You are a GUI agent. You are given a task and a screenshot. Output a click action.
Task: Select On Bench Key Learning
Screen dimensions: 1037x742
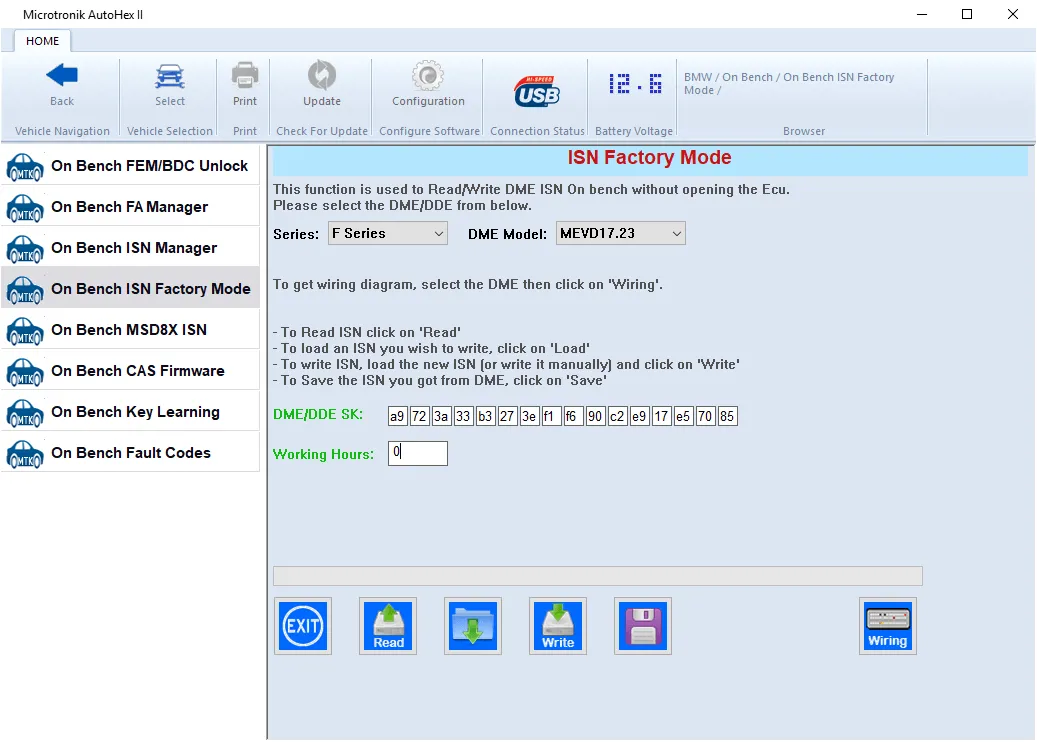coord(130,412)
